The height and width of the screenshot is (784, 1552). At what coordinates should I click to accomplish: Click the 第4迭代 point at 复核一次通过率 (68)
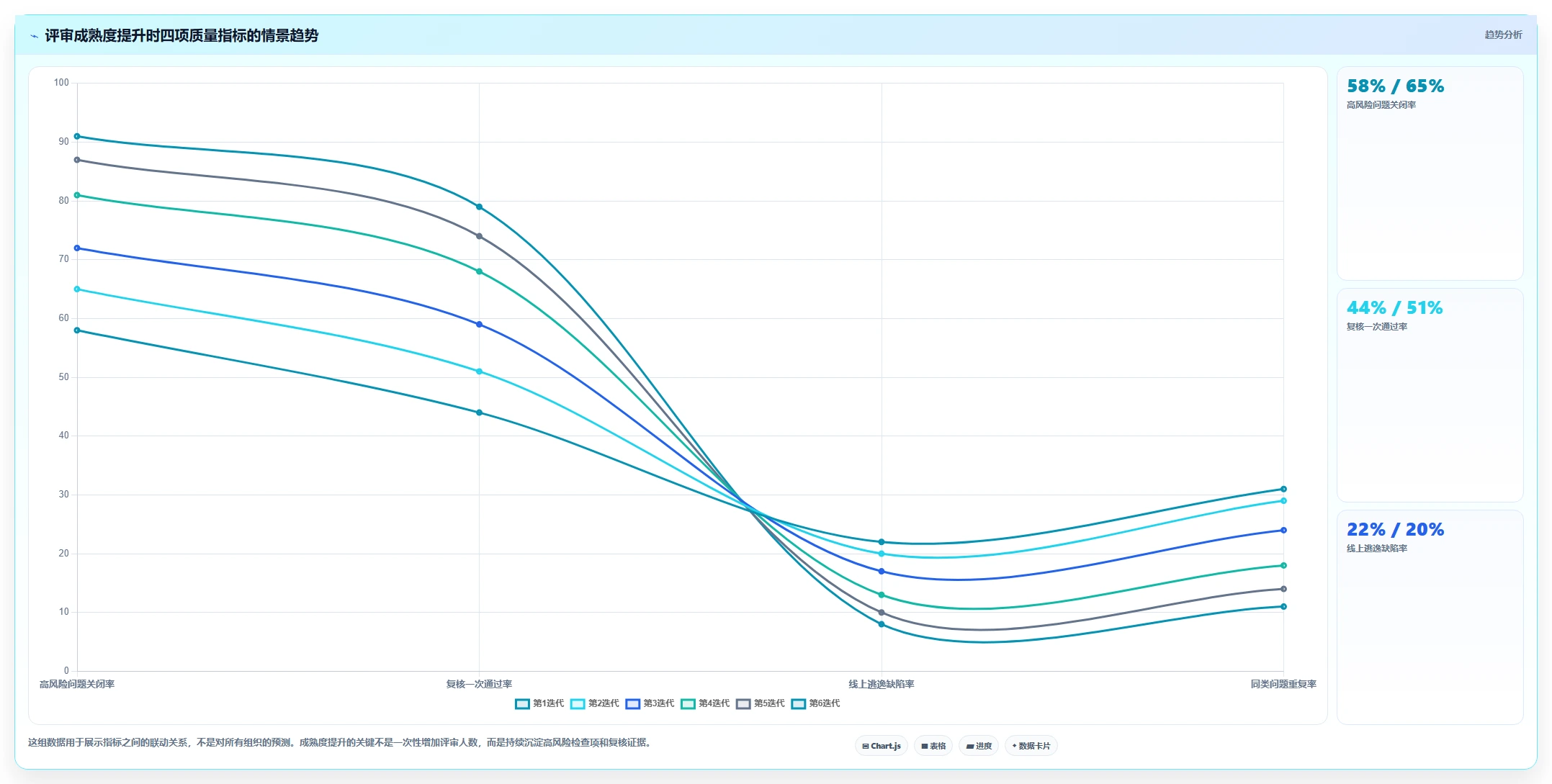[479, 271]
